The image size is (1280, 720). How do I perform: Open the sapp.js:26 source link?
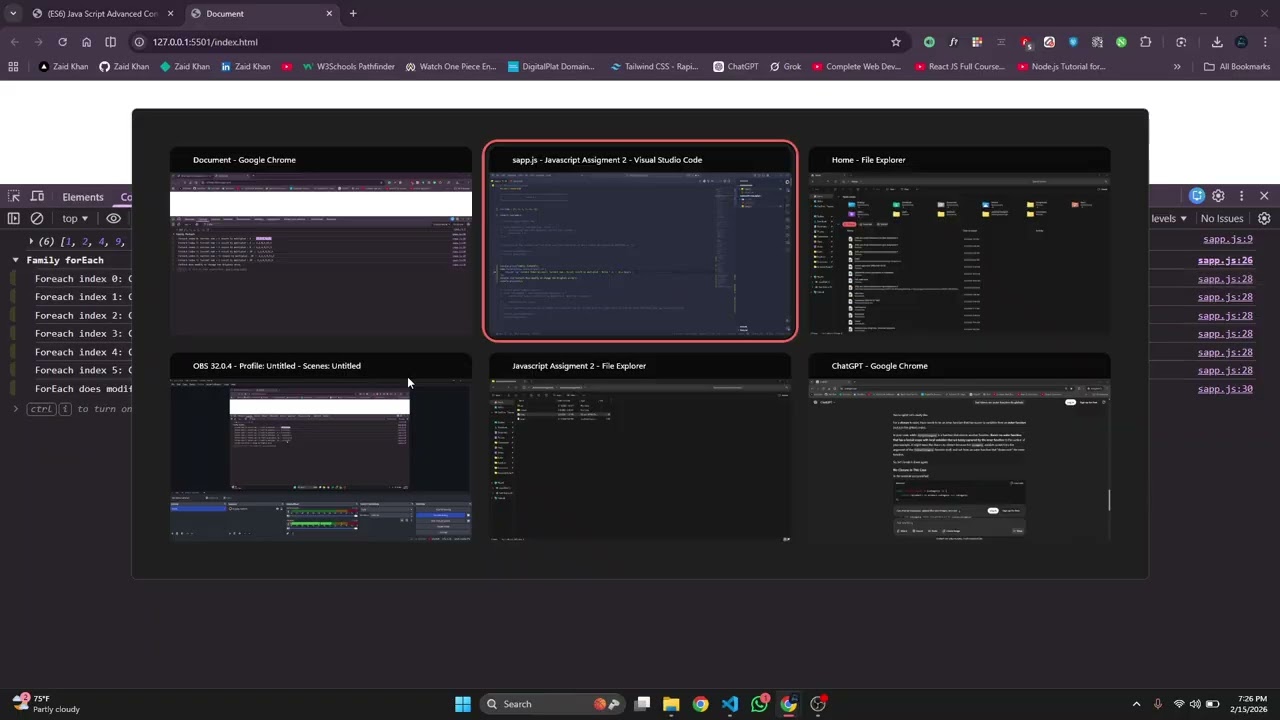pos(1225,260)
